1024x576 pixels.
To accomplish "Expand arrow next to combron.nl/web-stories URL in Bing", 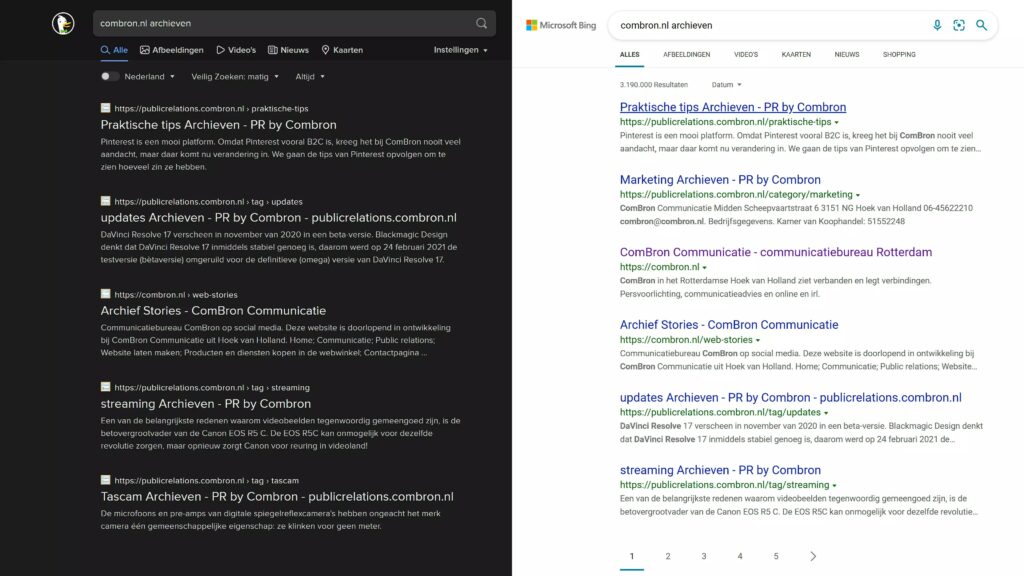I will tap(758, 340).
